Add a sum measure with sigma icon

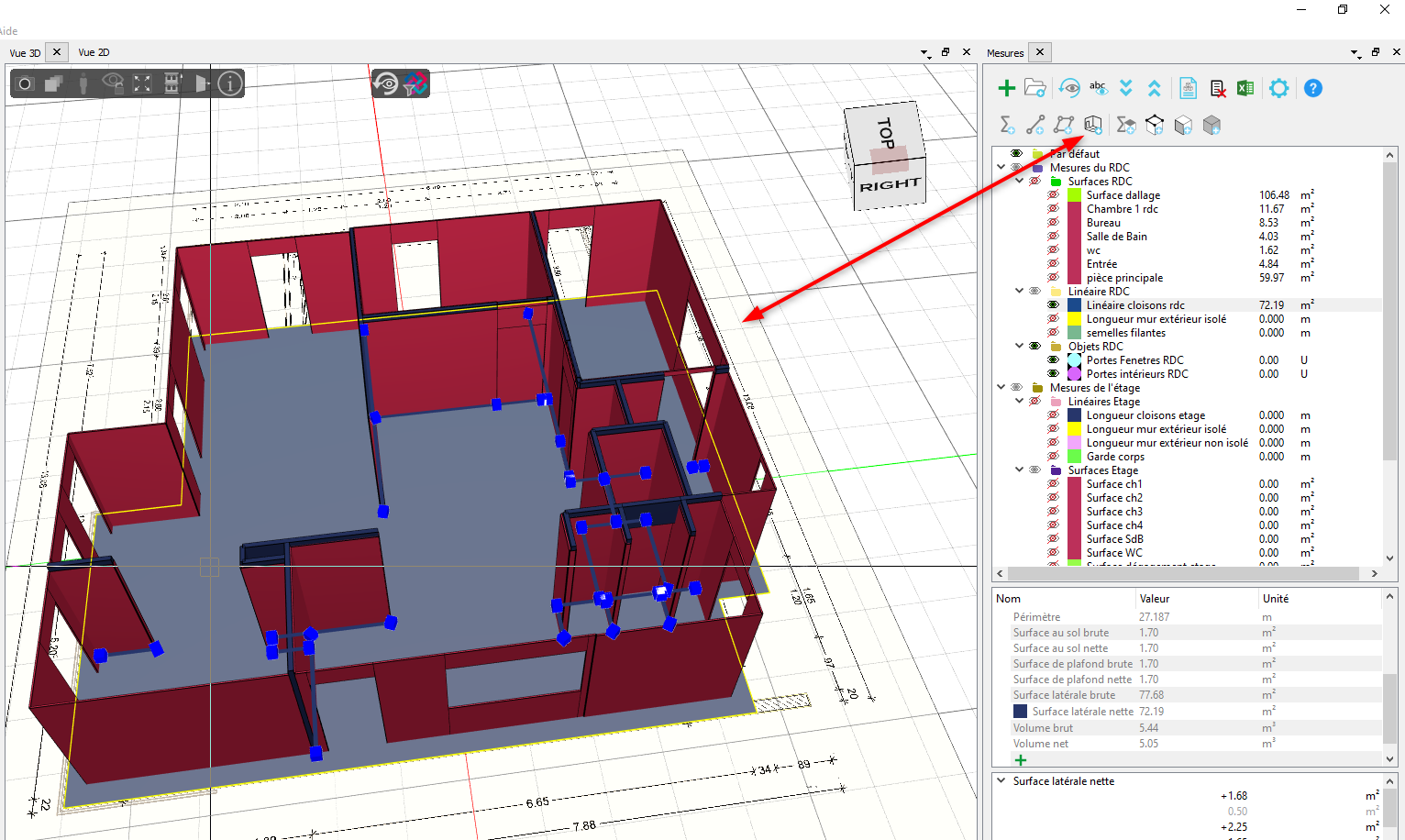[x=1007, y=125]
